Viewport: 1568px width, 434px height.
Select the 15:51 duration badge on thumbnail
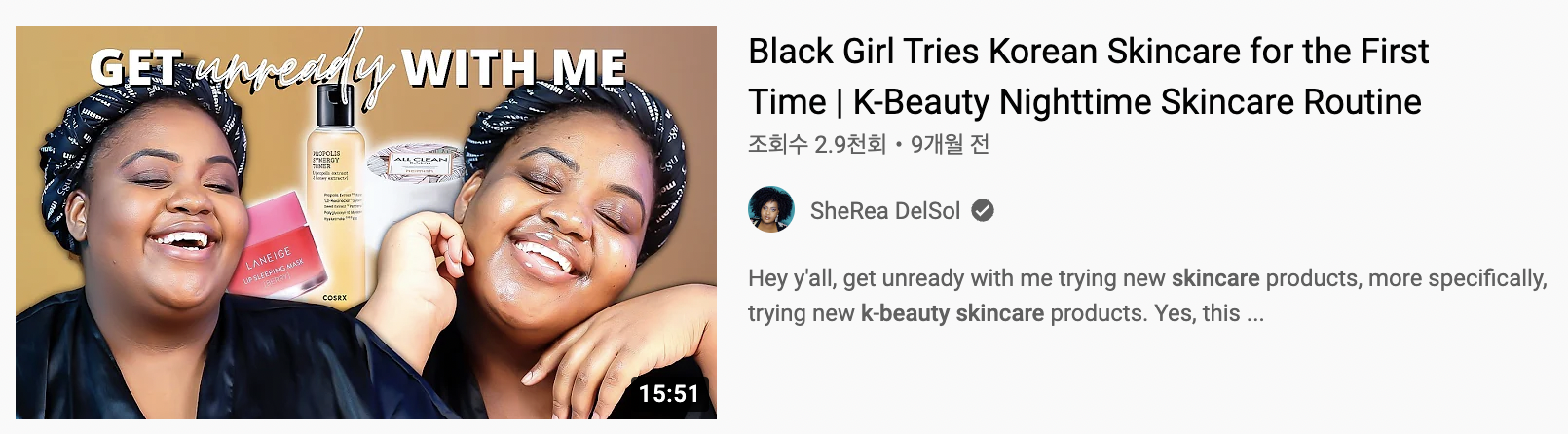[669, 393]
